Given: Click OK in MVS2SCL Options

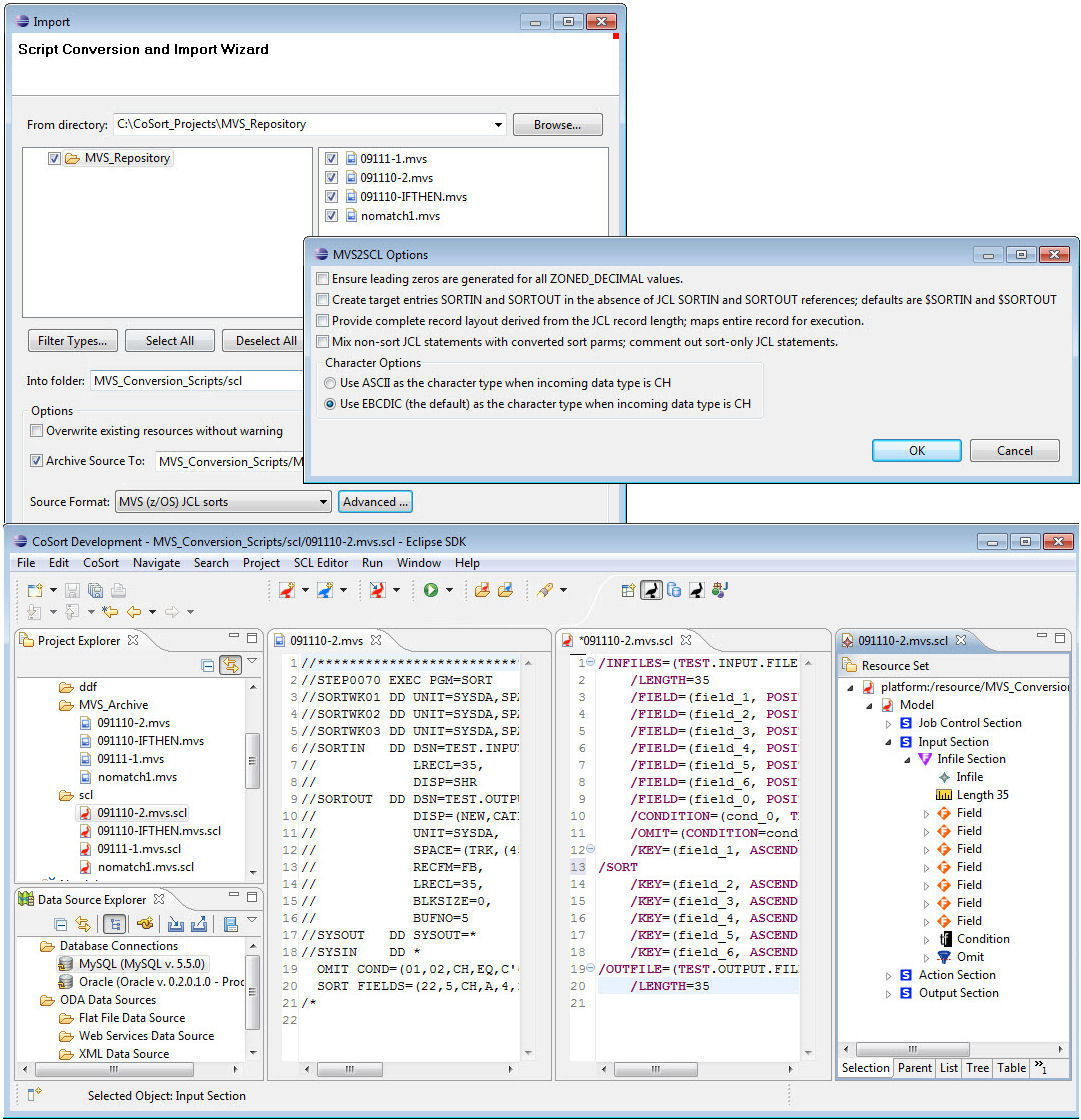Looking at the screenshot, I should click(917, 451).
